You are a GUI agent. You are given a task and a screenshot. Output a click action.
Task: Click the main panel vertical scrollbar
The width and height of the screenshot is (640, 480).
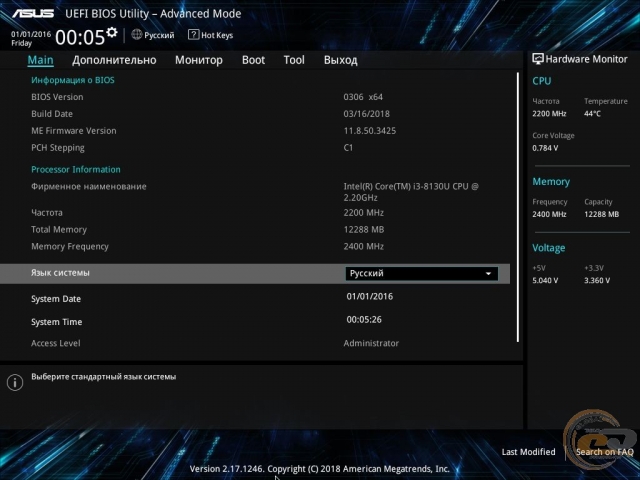[x=518, y=207]
